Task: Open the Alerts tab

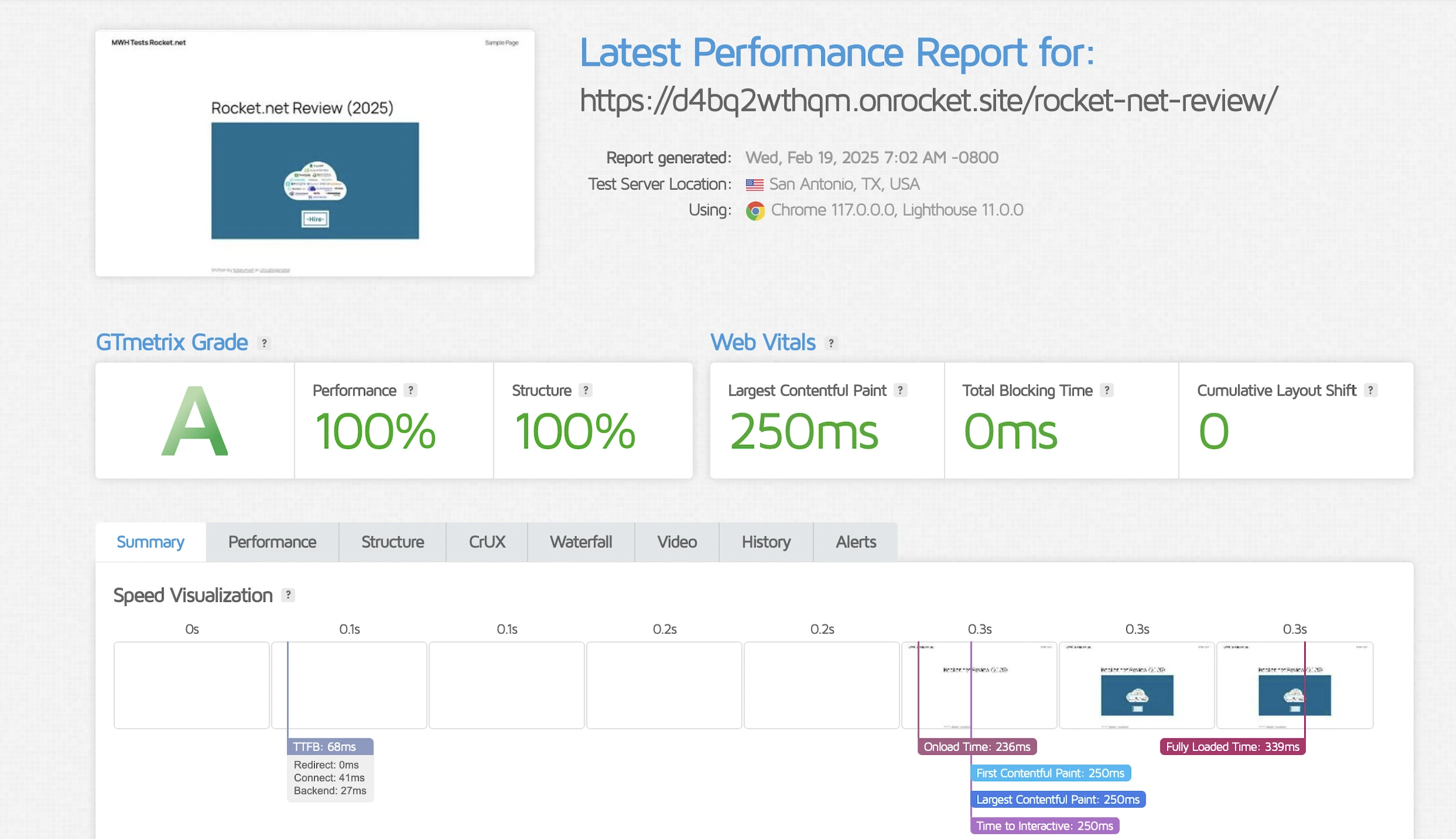Action: pos(856,542)
